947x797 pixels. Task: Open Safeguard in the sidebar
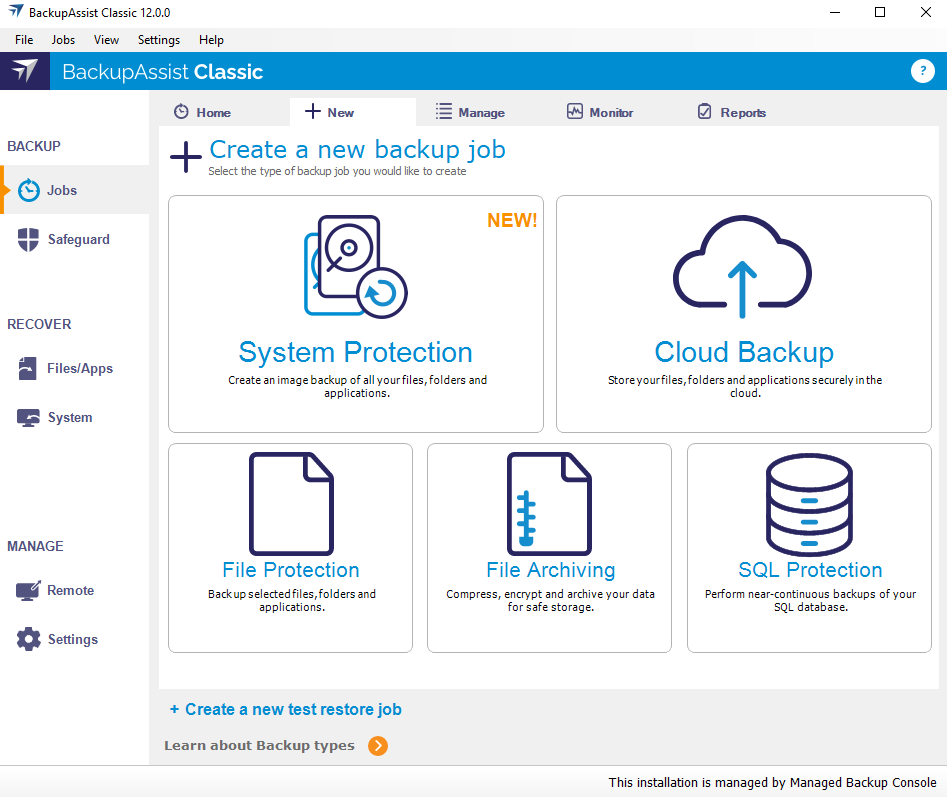point(75,239)
